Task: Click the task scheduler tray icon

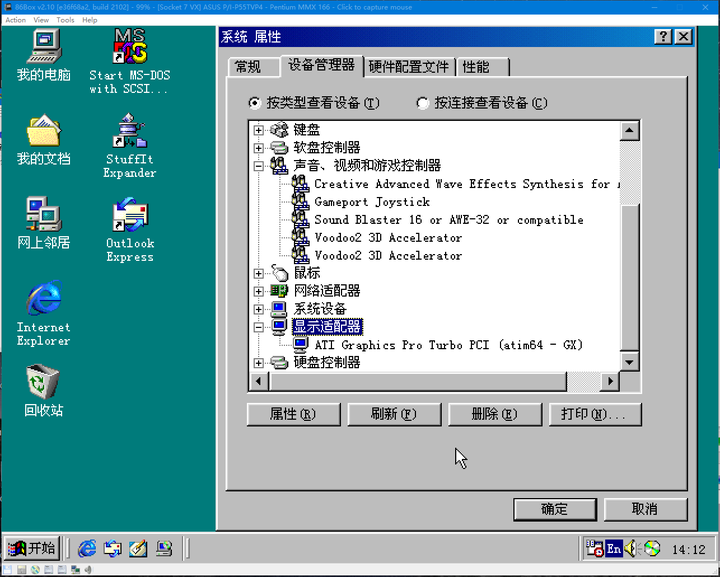Action: click(x=595, y=548)
